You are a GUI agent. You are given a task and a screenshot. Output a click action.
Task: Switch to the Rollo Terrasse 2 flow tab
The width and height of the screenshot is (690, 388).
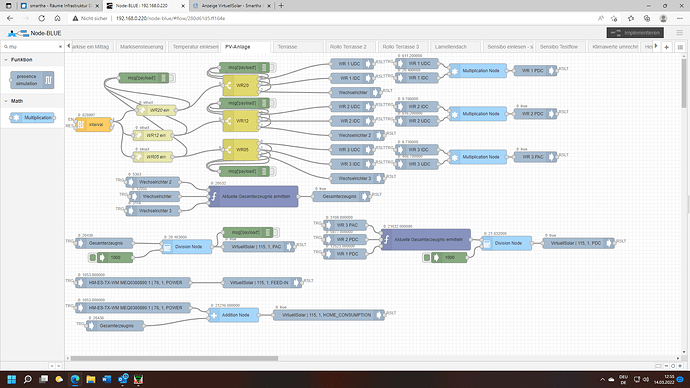tap(351, 47)
